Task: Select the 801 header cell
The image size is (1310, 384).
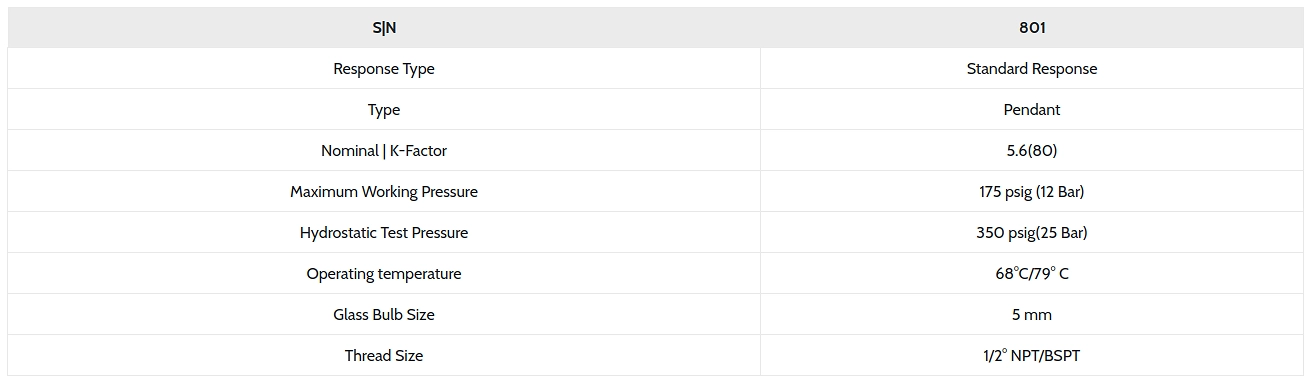Action: 1032,28
